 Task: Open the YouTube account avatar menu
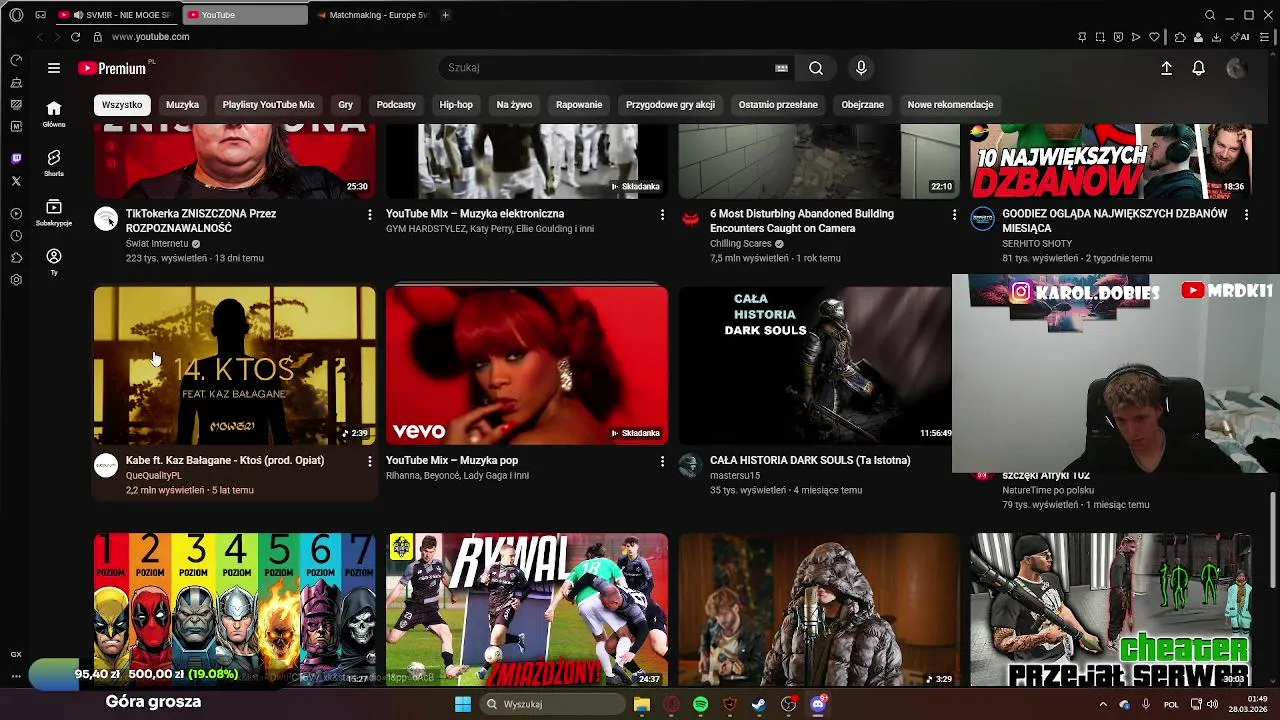pyautogui.click(x=1236, y=68)
